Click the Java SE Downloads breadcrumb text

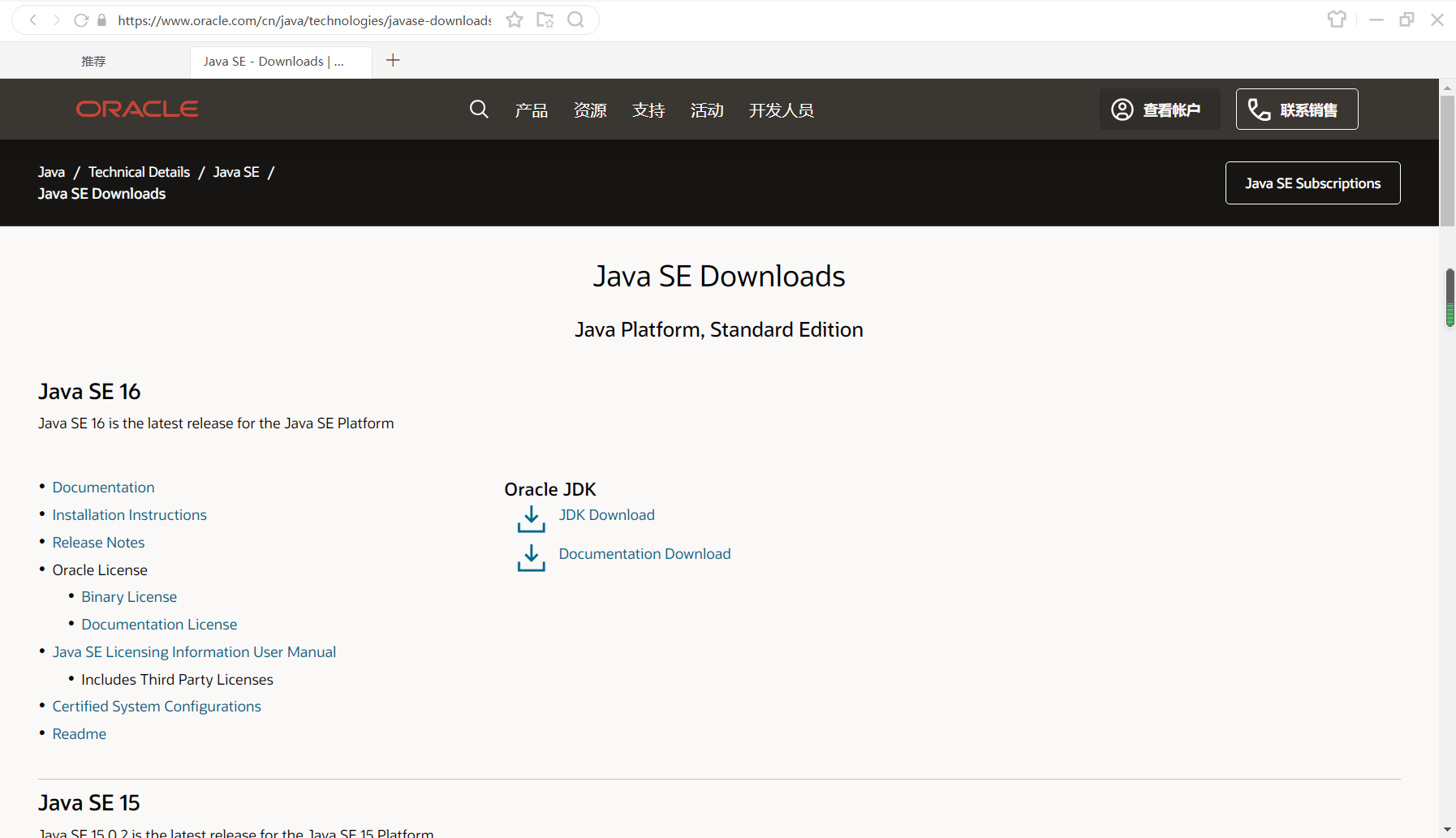coord(101,194)
